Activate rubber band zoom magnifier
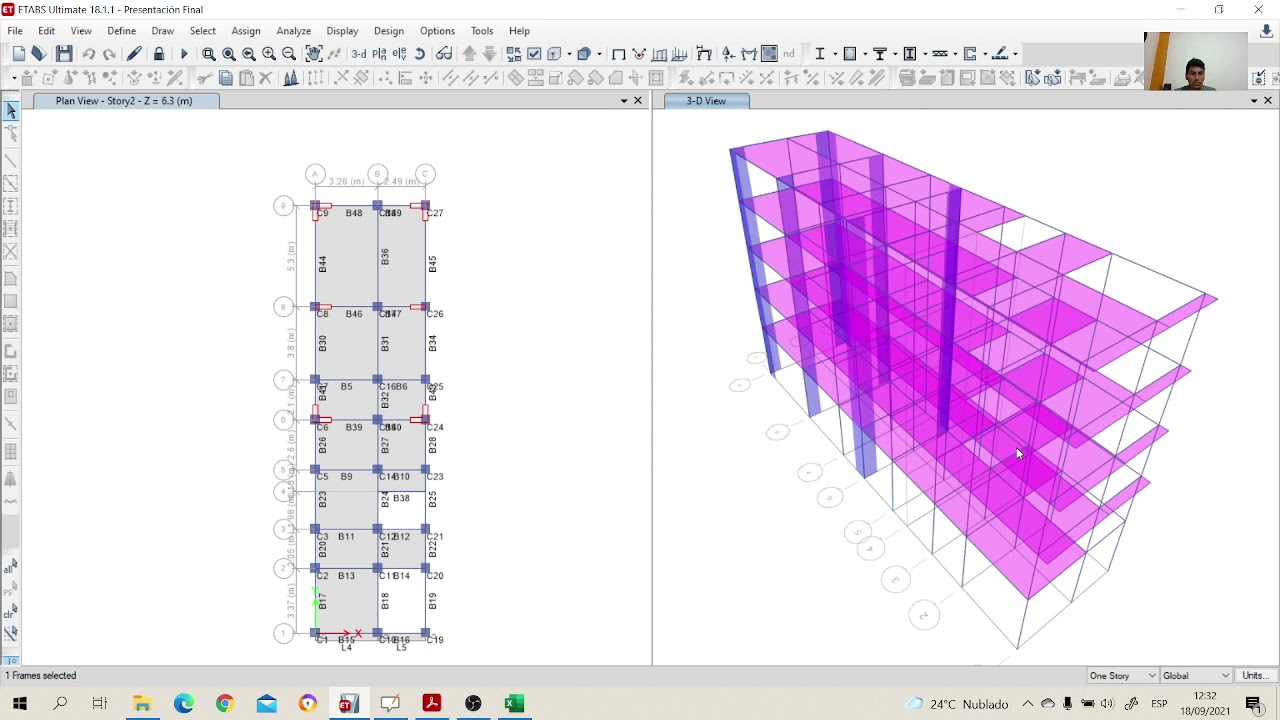The height and width of the screenshot is (720, 1280). click(209, 54)
